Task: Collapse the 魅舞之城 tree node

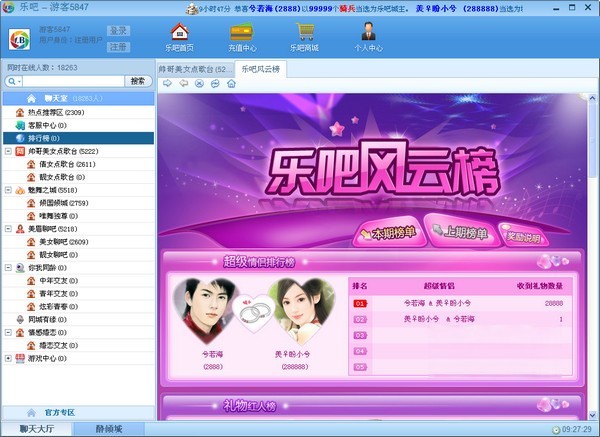Action: pos(8,190)
